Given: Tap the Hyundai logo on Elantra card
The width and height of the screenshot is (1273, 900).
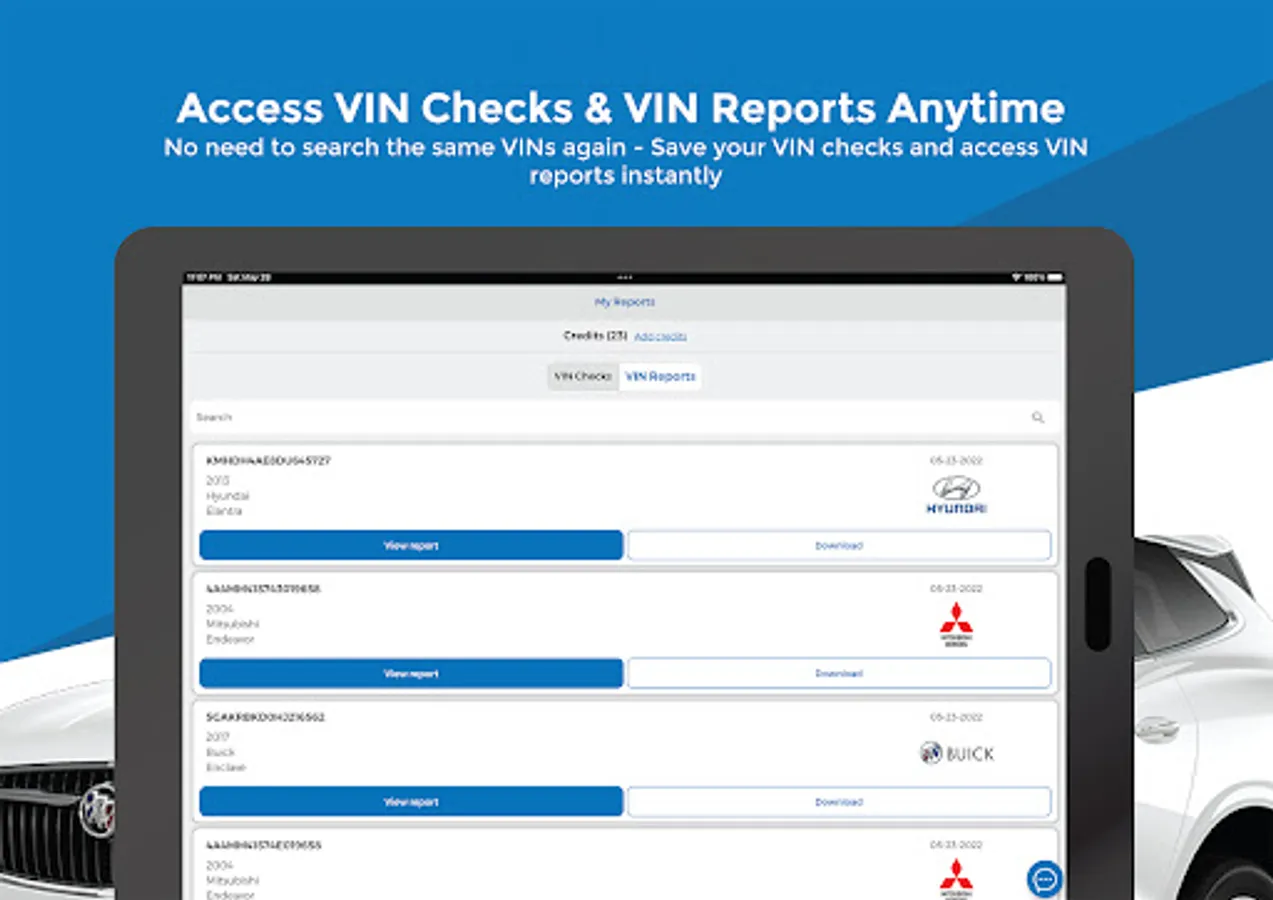Looking at the screenshot, I should tap(956, 495).
